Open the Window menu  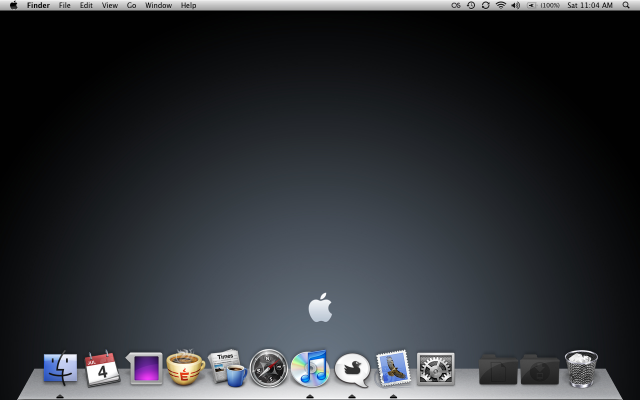[x=158, y=5]
